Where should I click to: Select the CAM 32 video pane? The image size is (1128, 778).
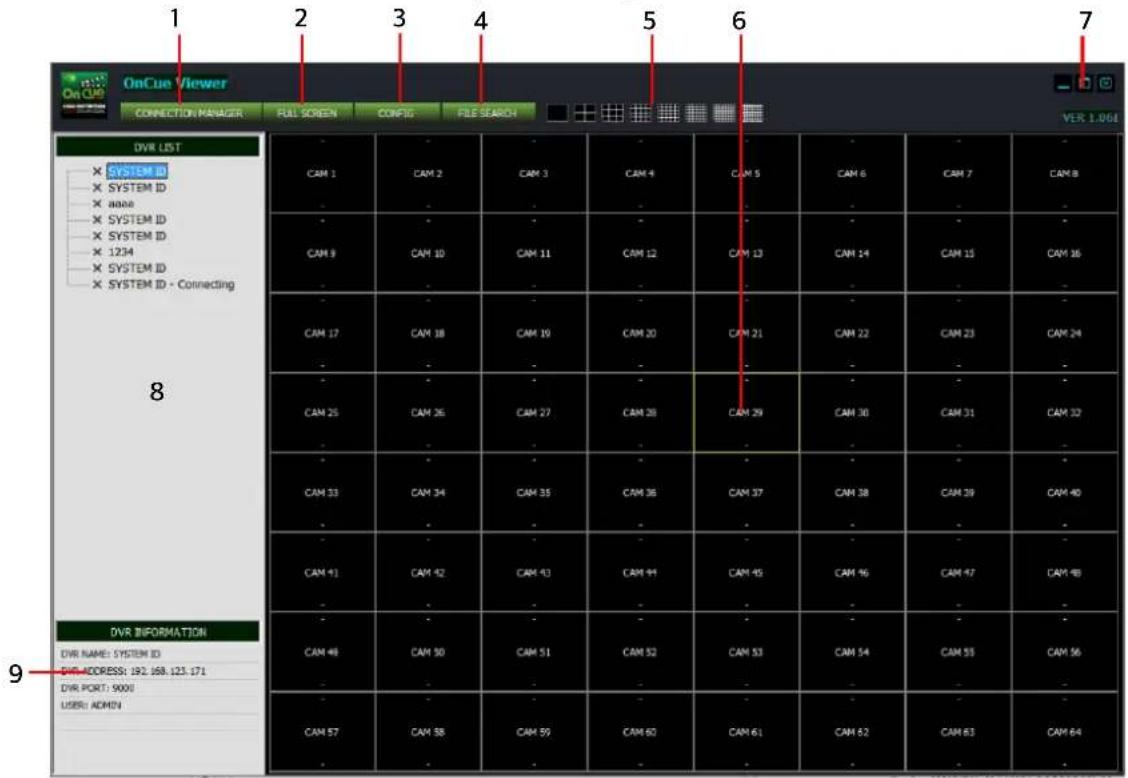(1064, 412)
